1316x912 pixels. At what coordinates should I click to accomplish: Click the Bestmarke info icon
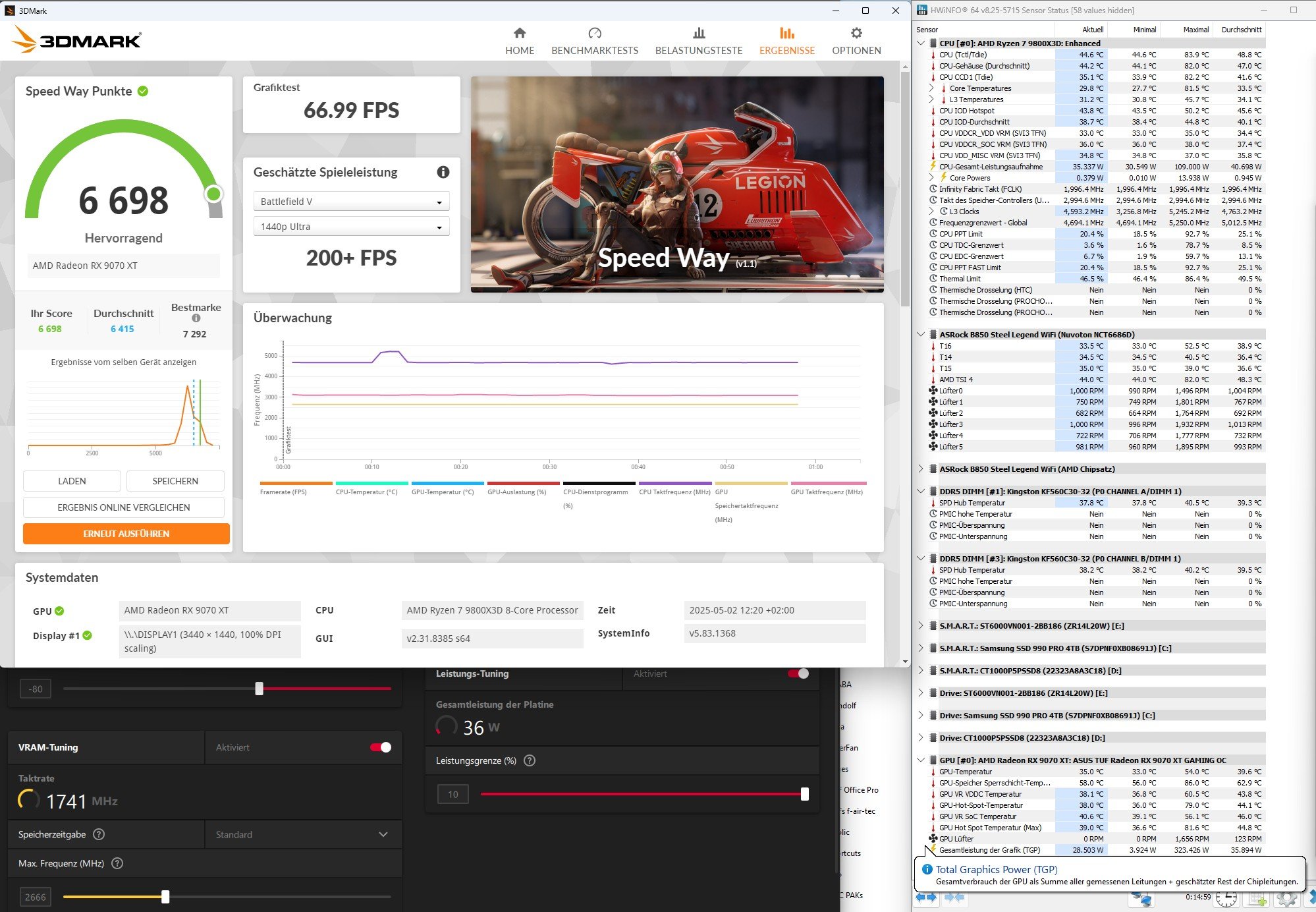click(x=196, y=318)
